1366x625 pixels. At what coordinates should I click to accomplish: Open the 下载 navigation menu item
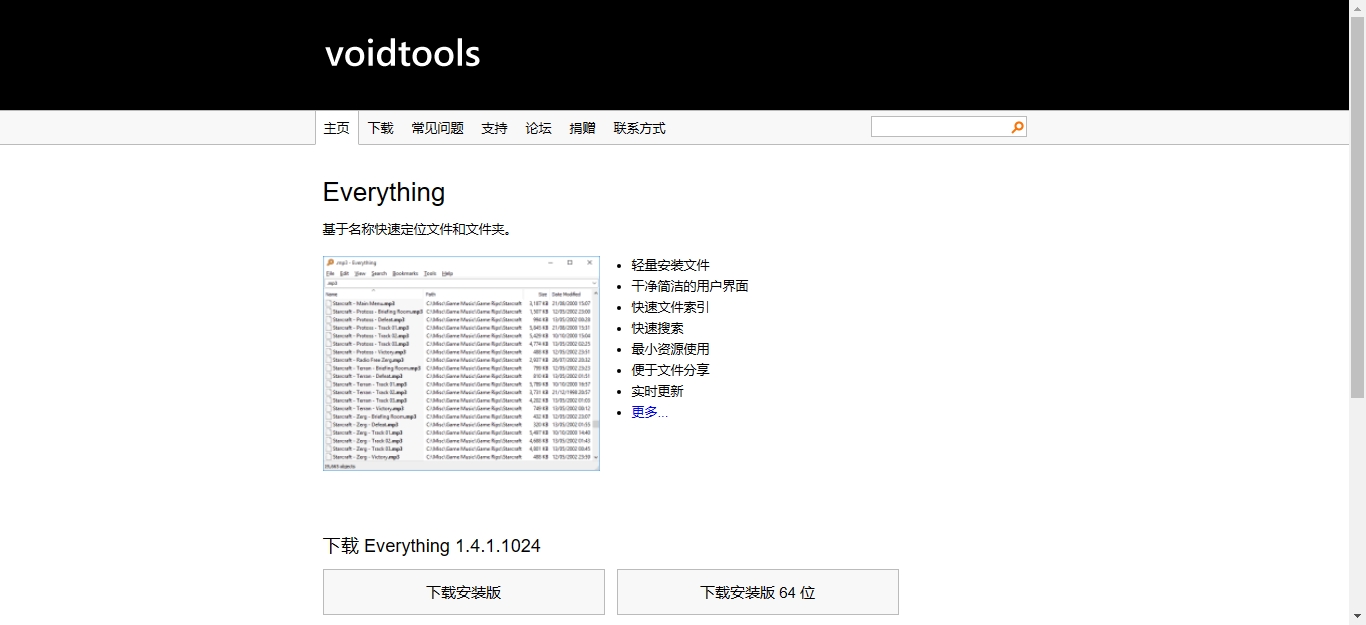coord(381,128)
